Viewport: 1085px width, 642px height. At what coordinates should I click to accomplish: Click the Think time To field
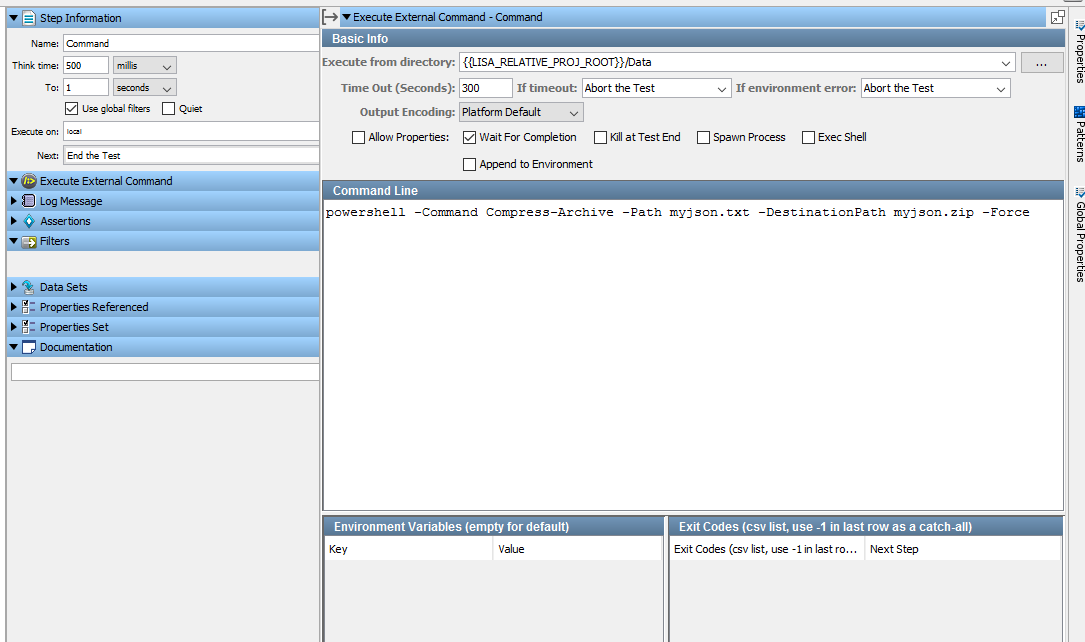click(86, 88)
